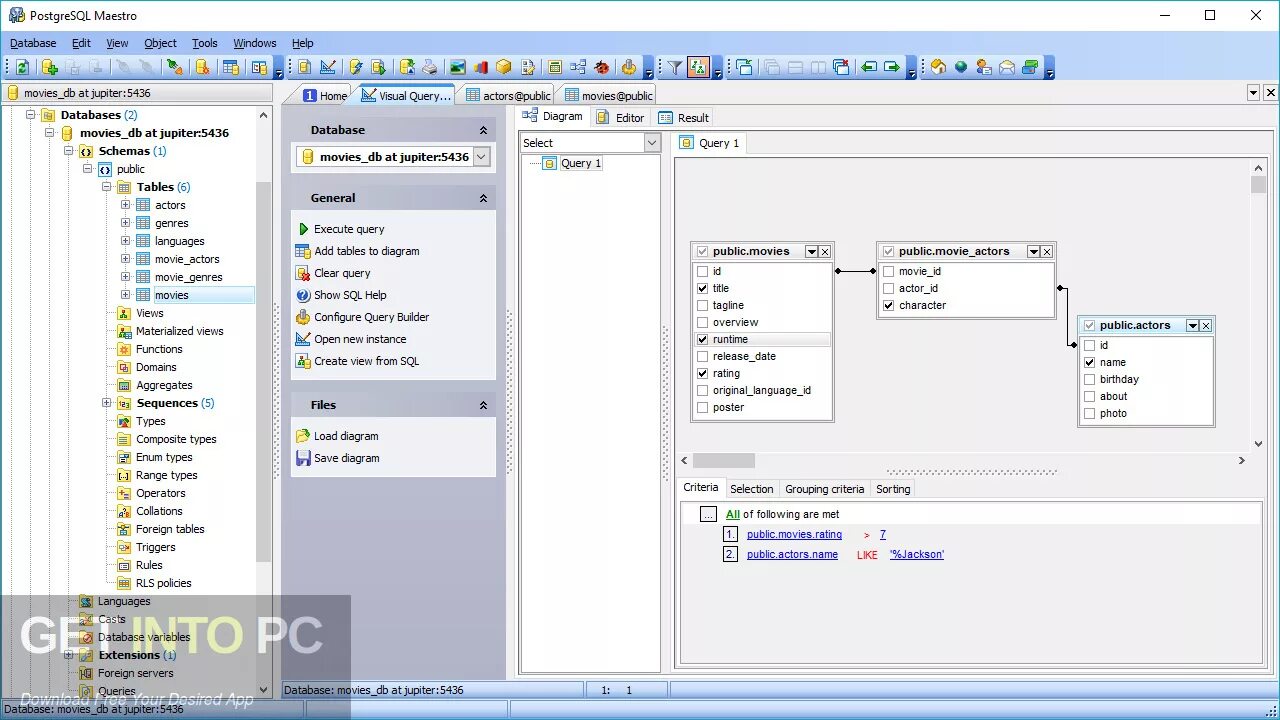This screenshot has width=1280, height=720.
Task: Open the public.movies table dropdown arrow
Action: 812,252
